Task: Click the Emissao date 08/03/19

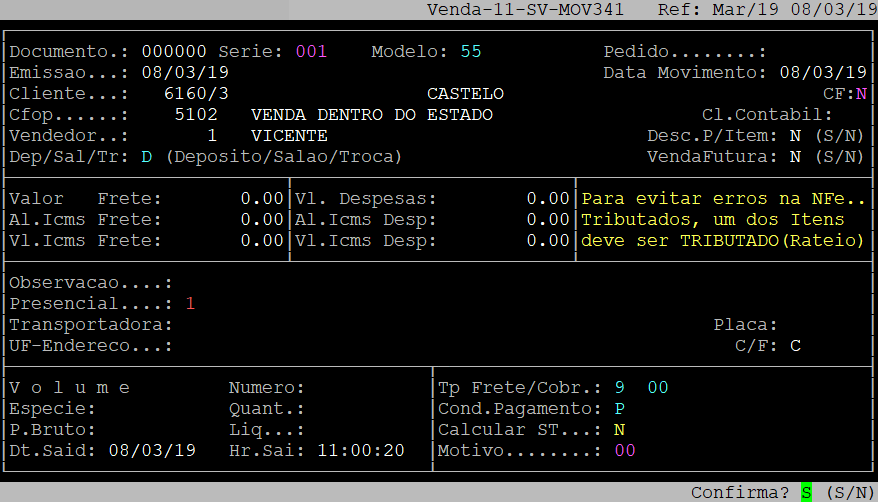Action: [x=185, y=73]
